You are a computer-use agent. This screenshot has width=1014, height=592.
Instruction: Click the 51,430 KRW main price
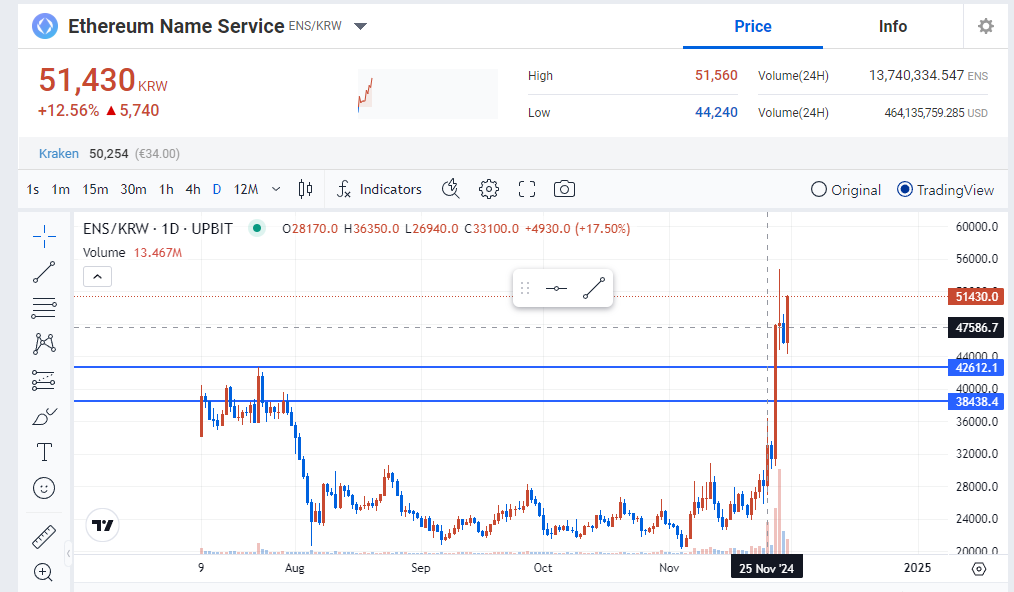tap(103, 80)
